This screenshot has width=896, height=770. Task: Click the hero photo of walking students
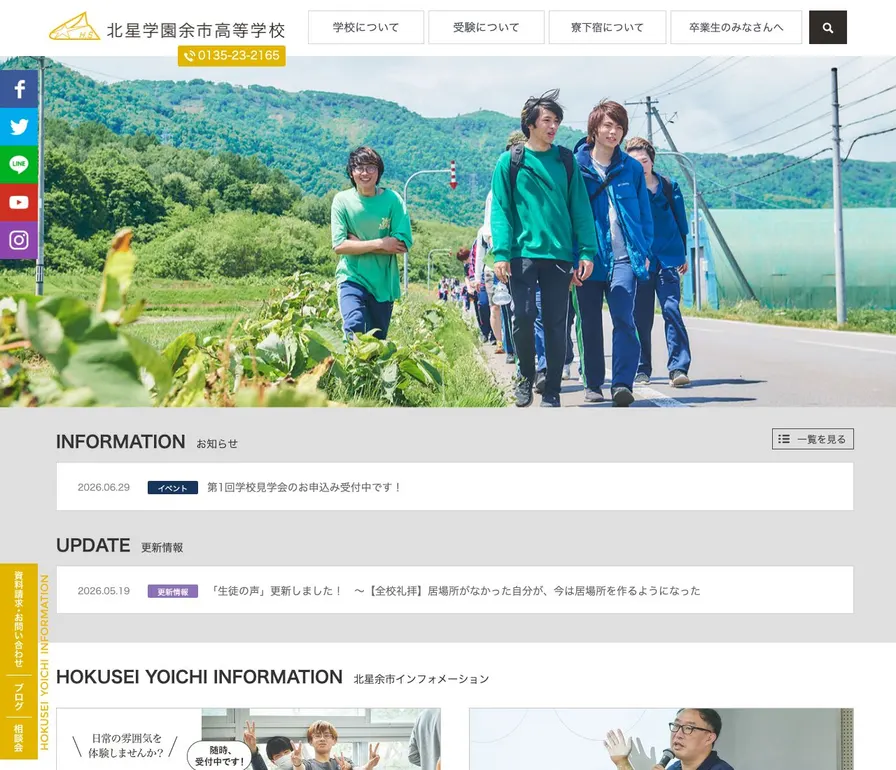(x=448, y=231)
